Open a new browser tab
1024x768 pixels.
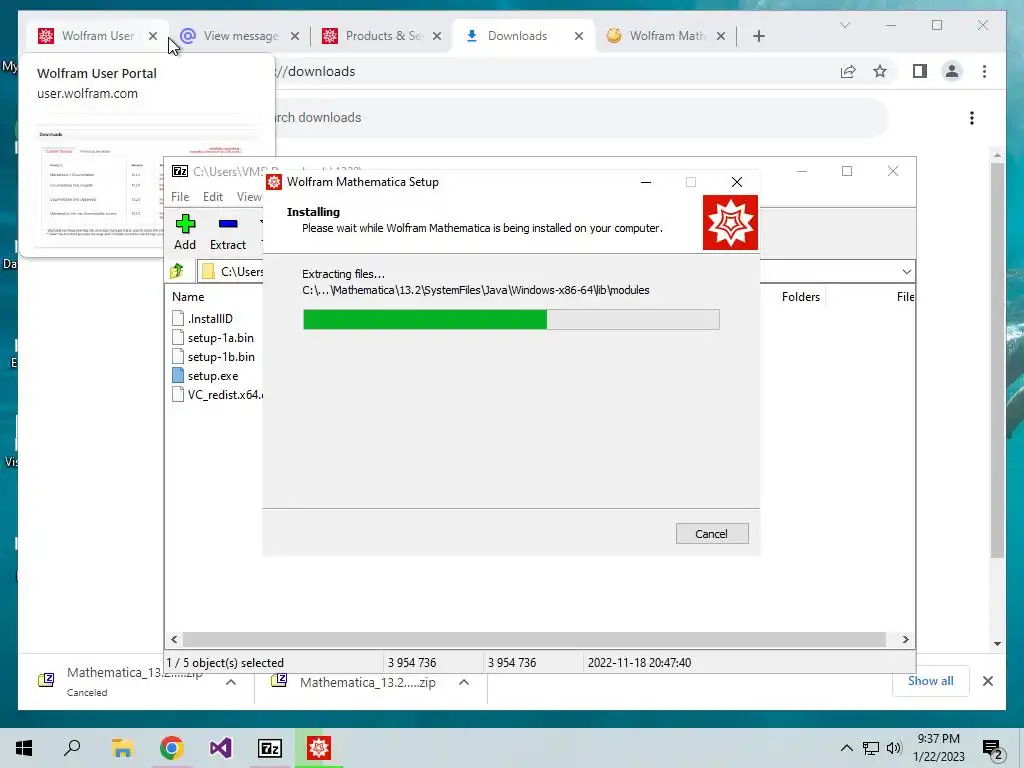pyautogui.click(x=758, y=36)
